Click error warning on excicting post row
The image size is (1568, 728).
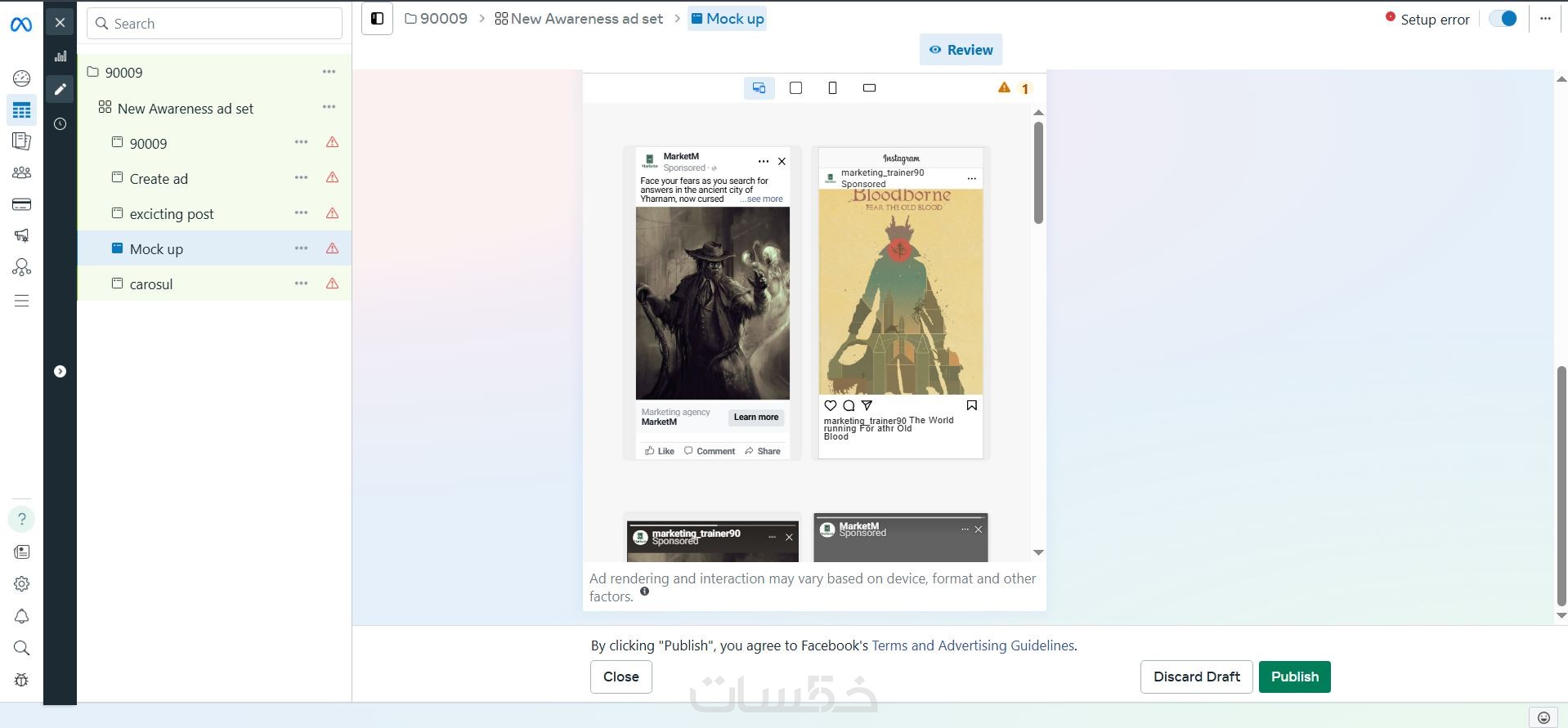332,213
